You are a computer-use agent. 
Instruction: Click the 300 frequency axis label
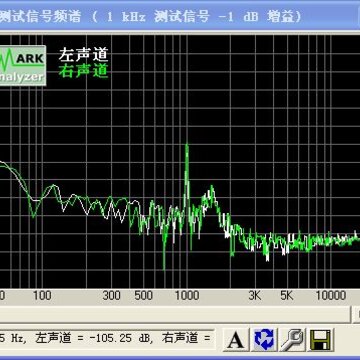pyautogui.click(x=111, y=295)
